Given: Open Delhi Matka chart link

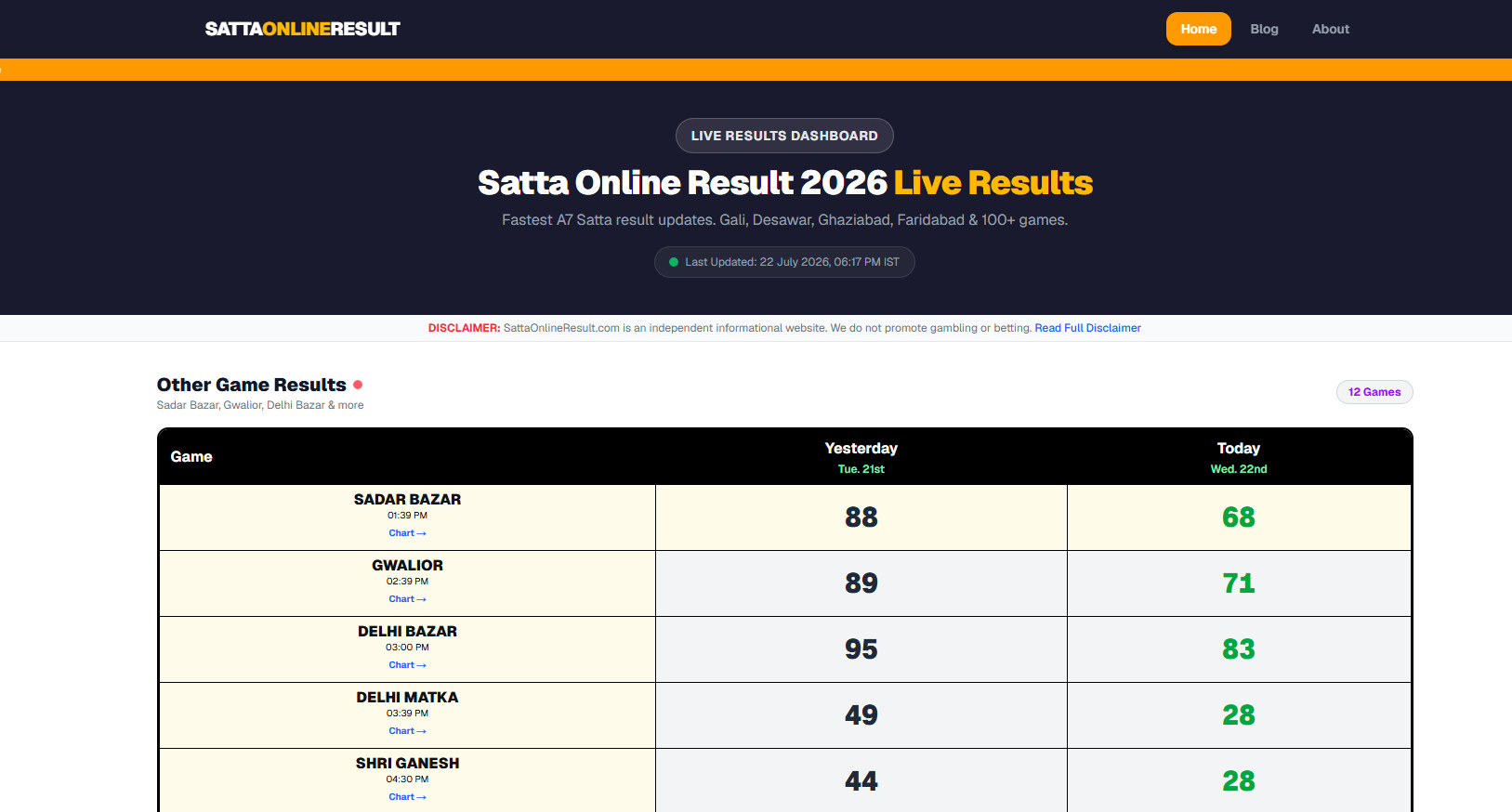Looking at the screenshot, I should [x=407, y=731].
